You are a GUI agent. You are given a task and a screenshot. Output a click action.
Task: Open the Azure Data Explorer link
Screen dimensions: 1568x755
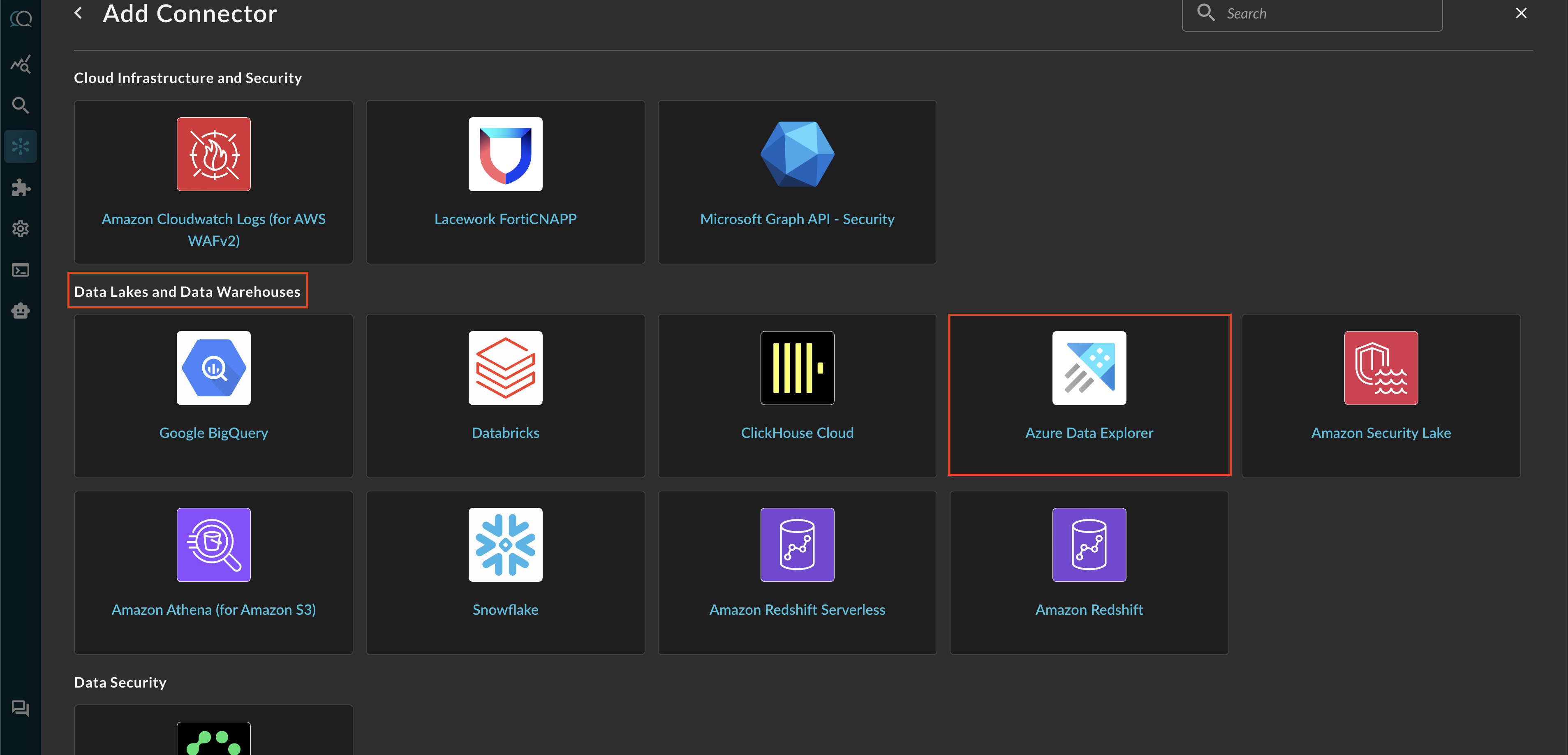pos(1089,433)
